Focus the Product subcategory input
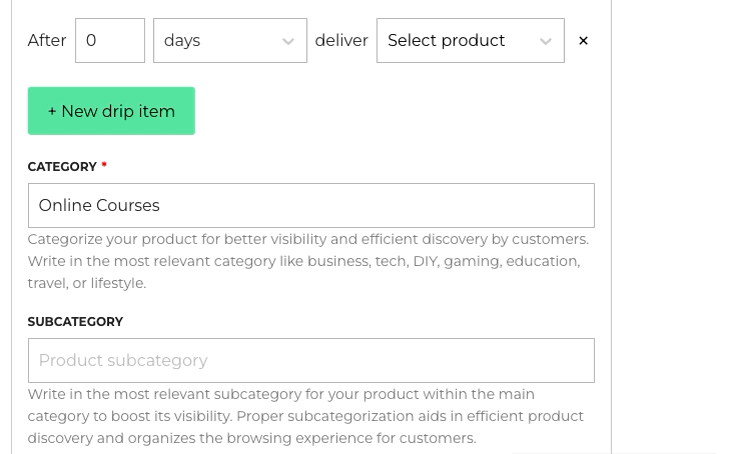The width and height of the screenshot is (735, 454). point(310,360)
